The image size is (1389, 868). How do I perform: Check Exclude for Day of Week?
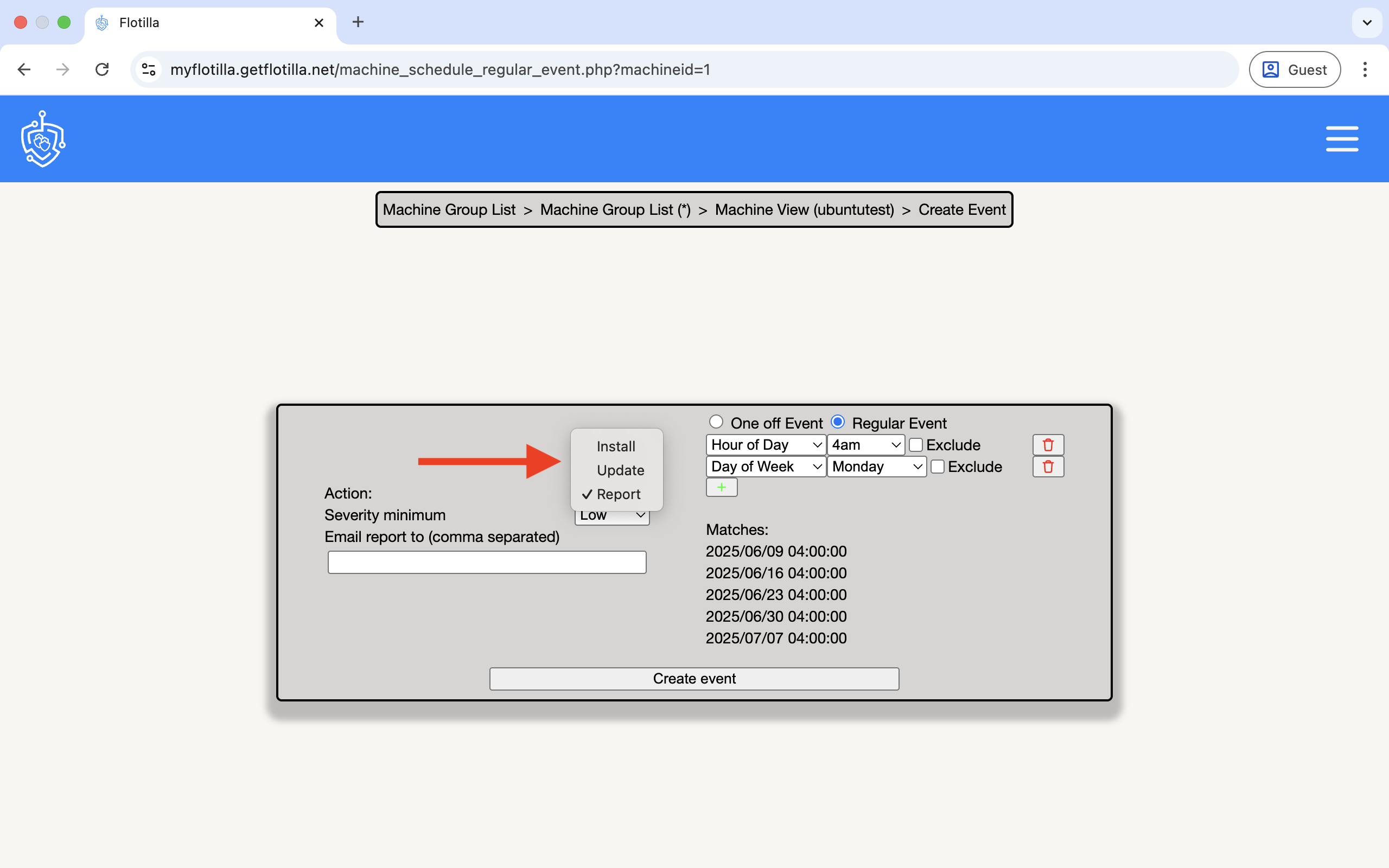pyautogui.click(x=937, y=467)
